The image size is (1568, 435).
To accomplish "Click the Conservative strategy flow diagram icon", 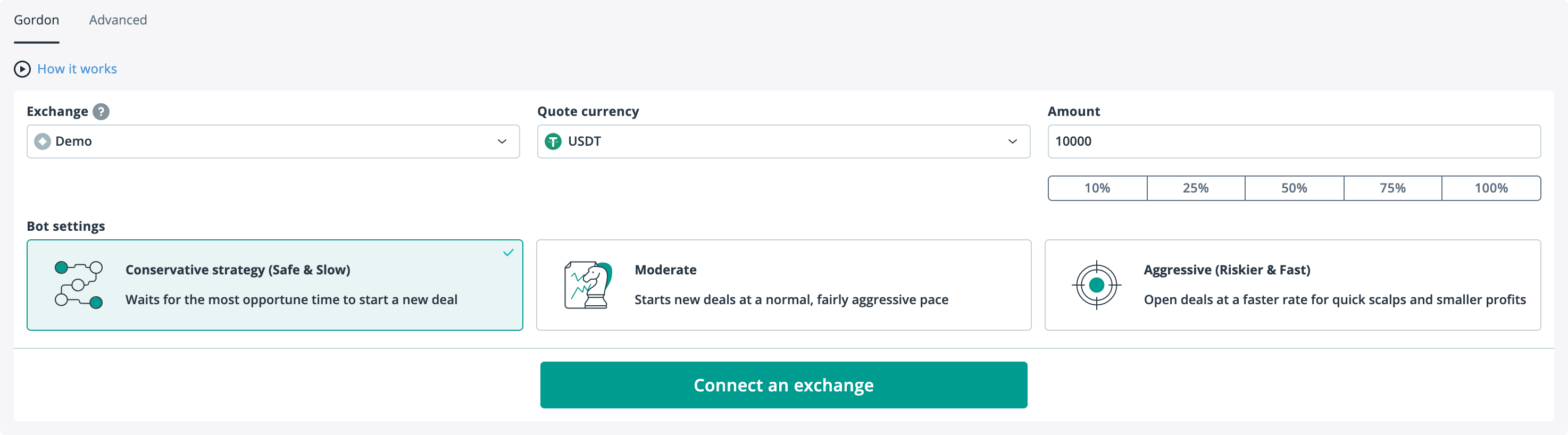I will 79,285.
